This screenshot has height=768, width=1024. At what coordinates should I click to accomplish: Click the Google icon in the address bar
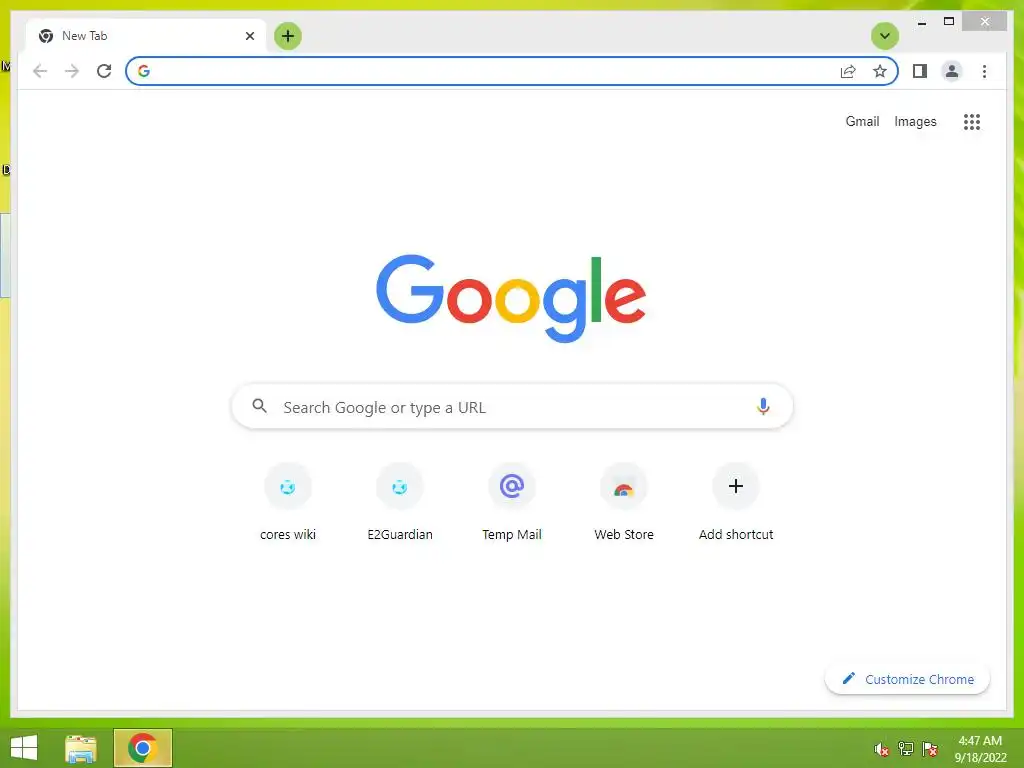tap(144, 71)
